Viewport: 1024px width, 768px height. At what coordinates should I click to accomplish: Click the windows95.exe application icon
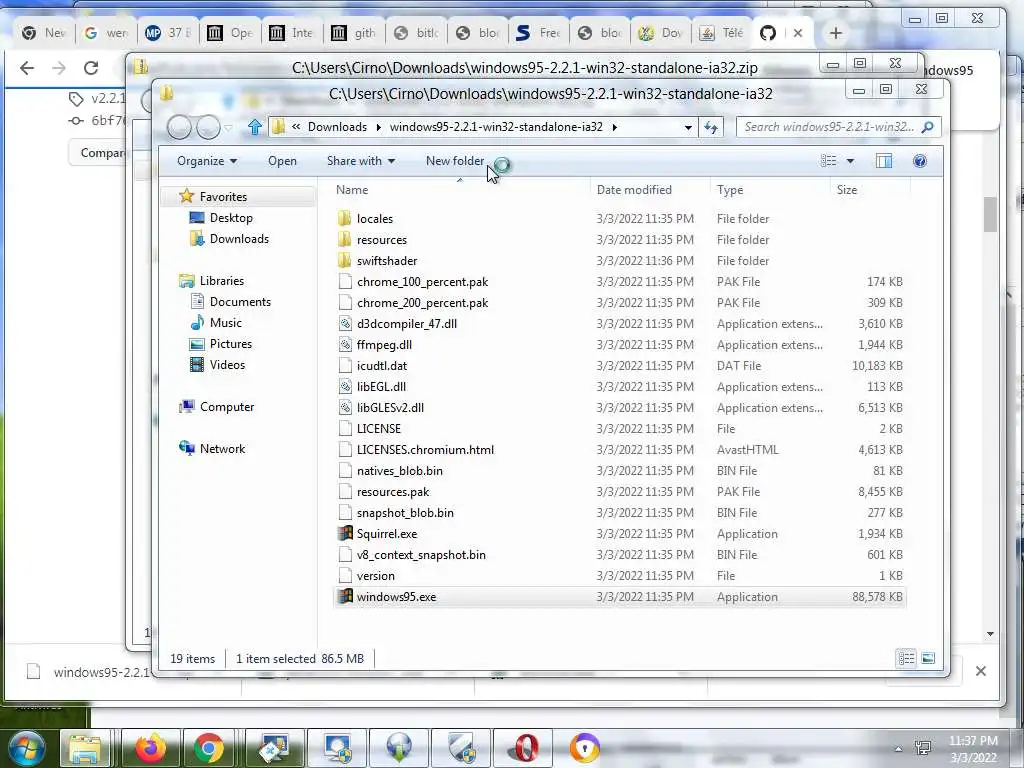click(x=345, y=596)
